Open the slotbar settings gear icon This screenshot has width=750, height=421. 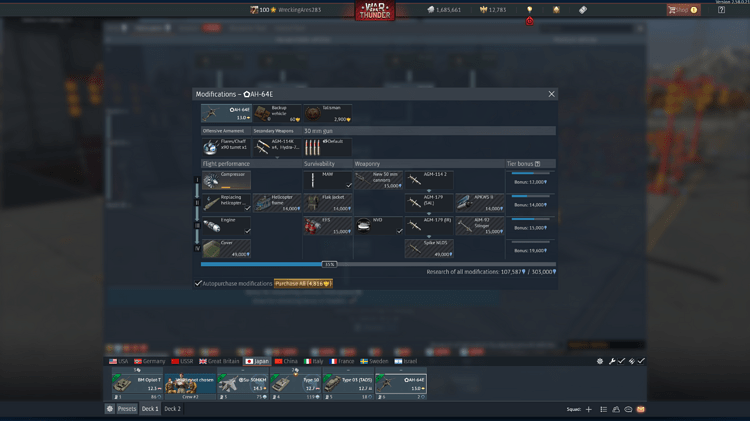click(110, 409)
